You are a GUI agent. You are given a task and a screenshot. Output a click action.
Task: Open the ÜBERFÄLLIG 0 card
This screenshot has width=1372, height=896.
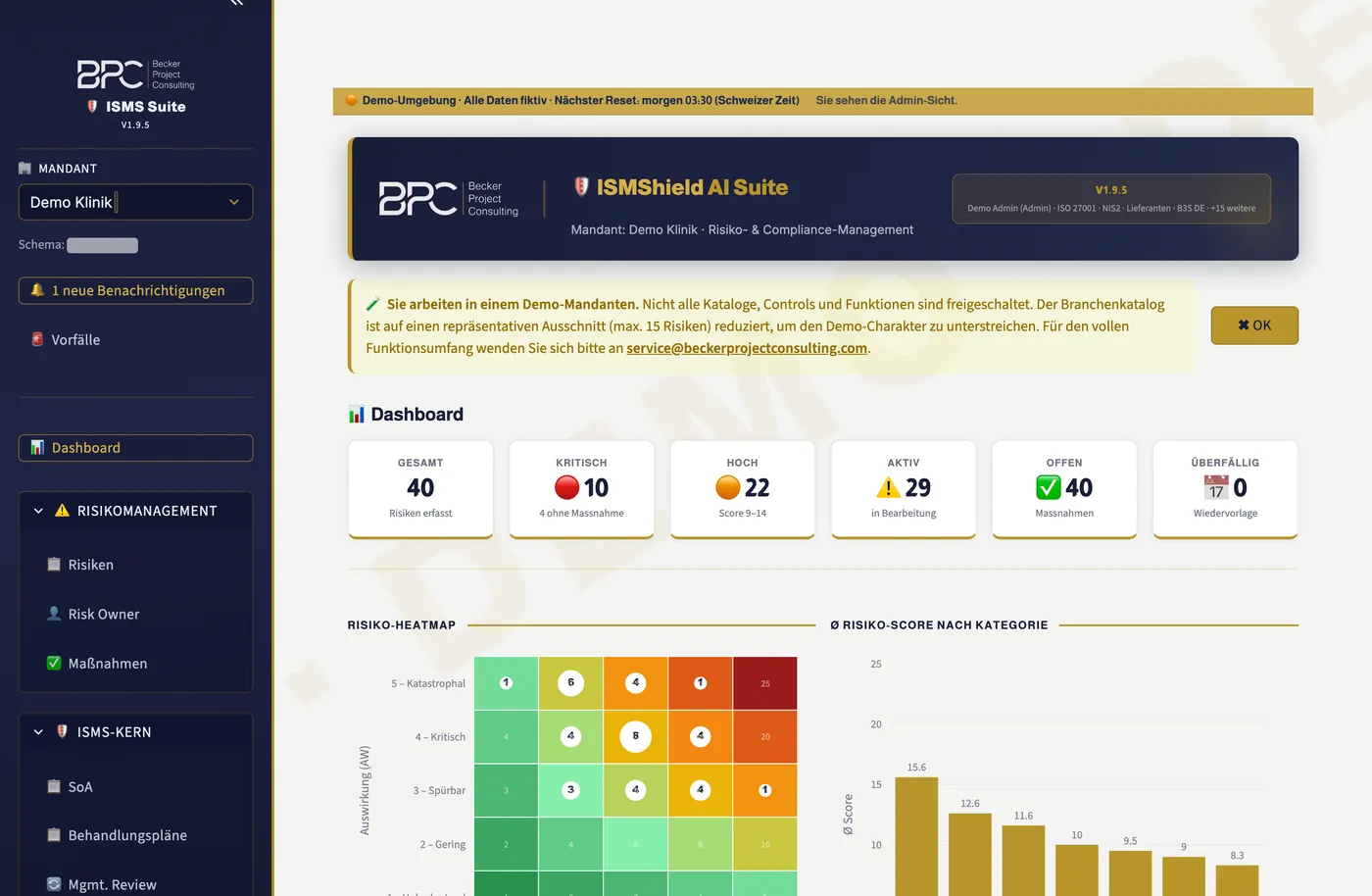tap(1225, 489)
